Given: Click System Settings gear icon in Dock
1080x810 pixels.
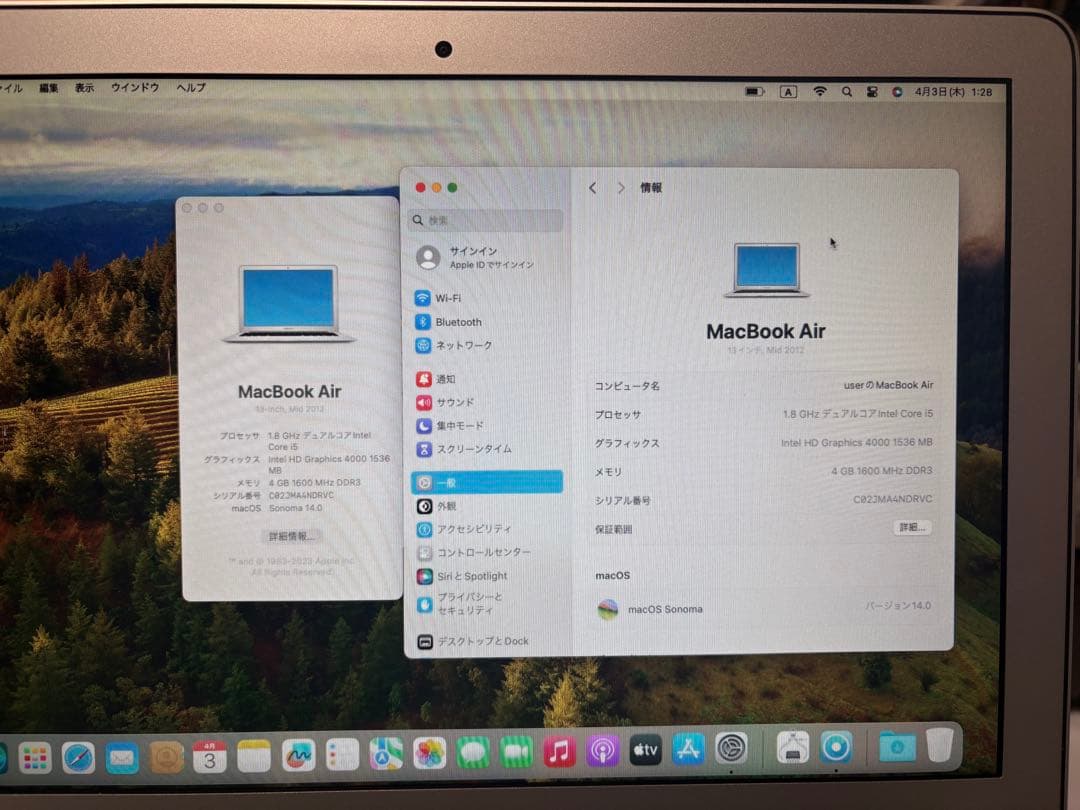Looking at the screenshot, I should (731, 748).
